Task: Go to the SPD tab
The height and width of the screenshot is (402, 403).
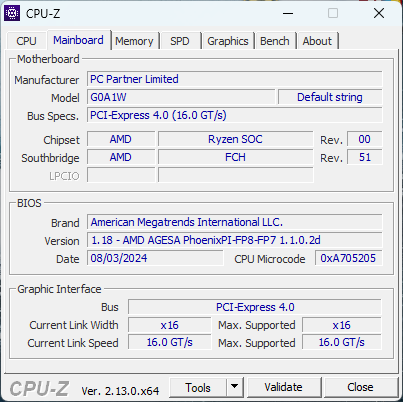Action: 180,41
